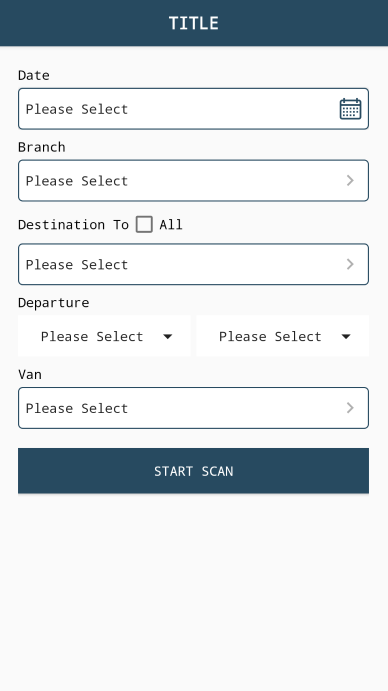Viewport: 388px width, 691px height.
Task: Click the Destination To label
Action: point(73,225)
